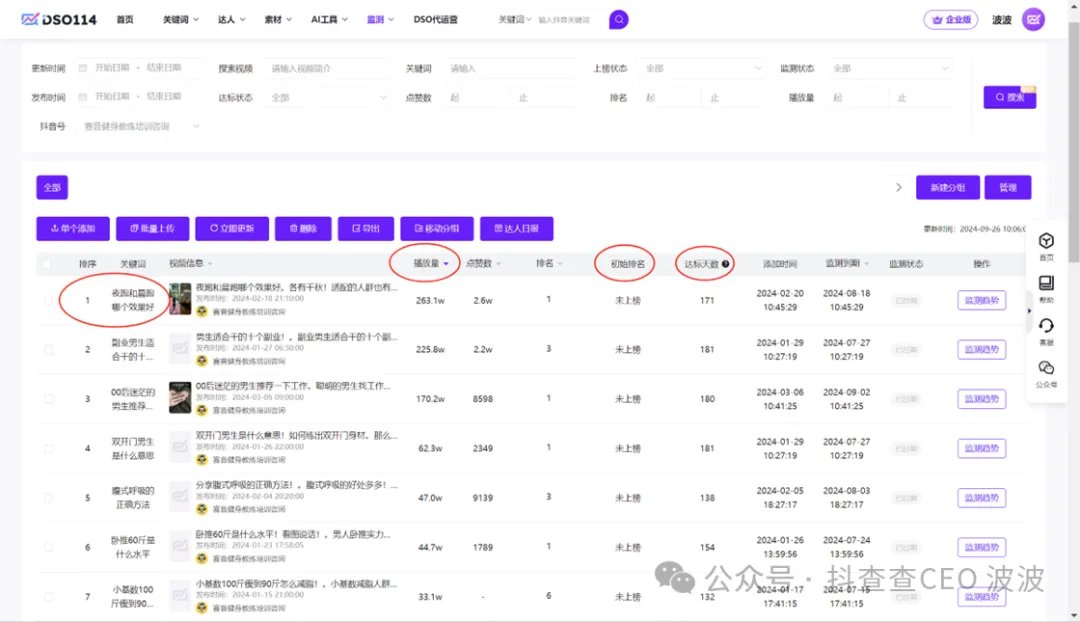Click the purple search magnifier icon in header
Viewport: 1080px width, 622px height.
point(619,19)
